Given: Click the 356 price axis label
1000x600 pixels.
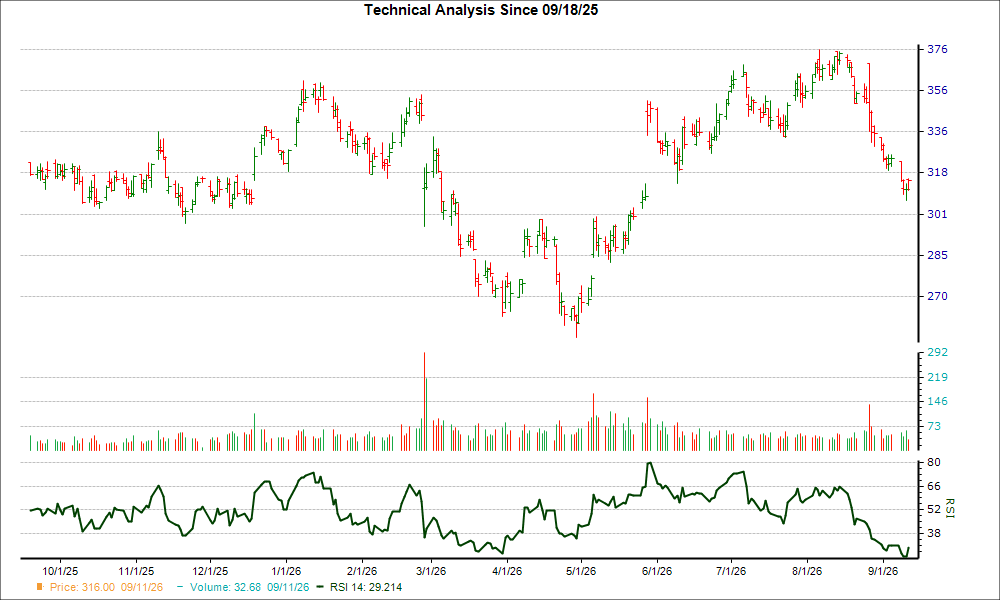Looking at the screenshot, I should click(937, 90).
